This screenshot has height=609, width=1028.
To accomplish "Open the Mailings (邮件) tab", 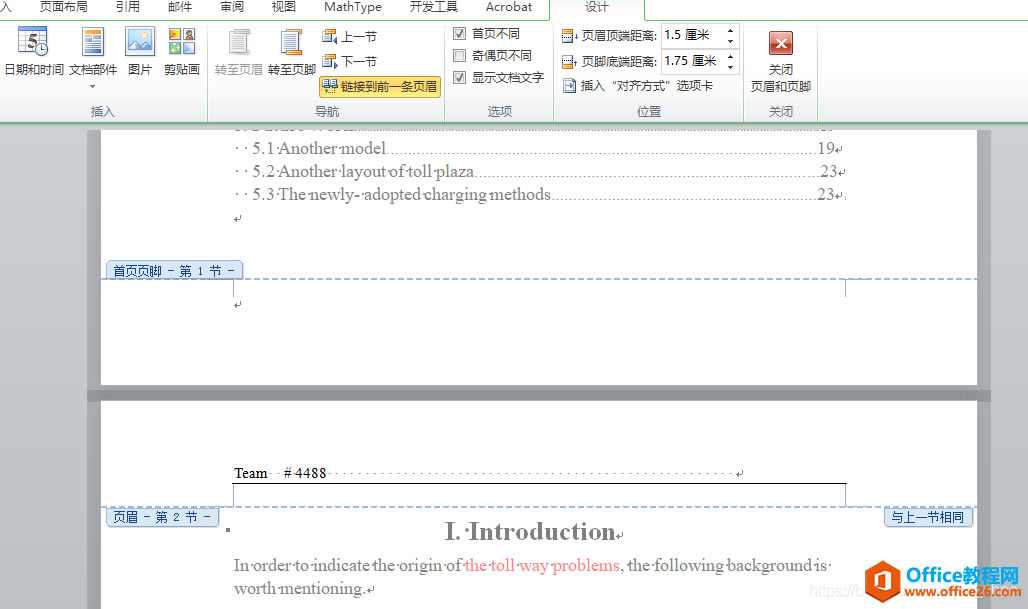I will (180, 7).
